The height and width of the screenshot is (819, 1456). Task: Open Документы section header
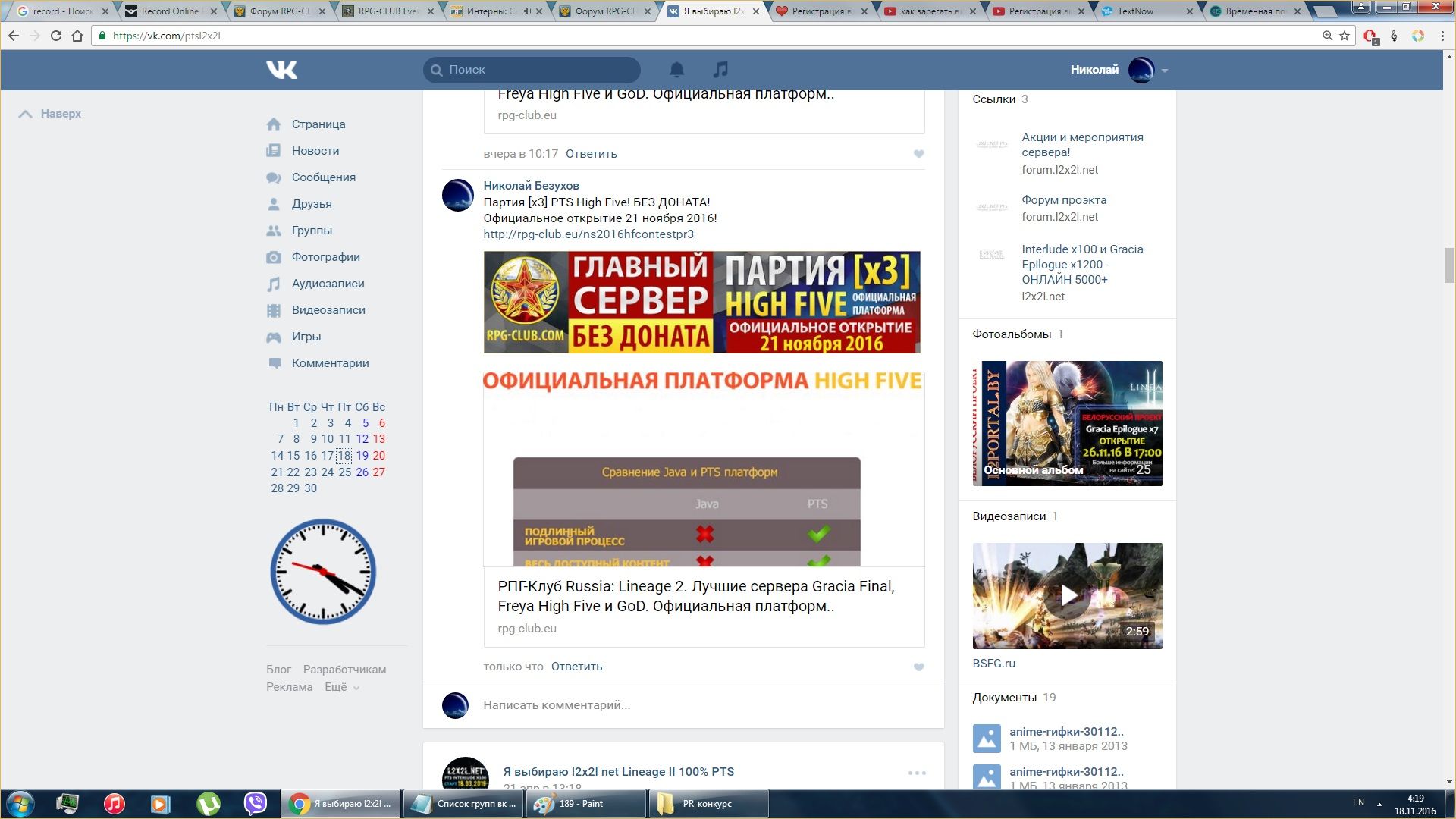(x=1004, y=698)
